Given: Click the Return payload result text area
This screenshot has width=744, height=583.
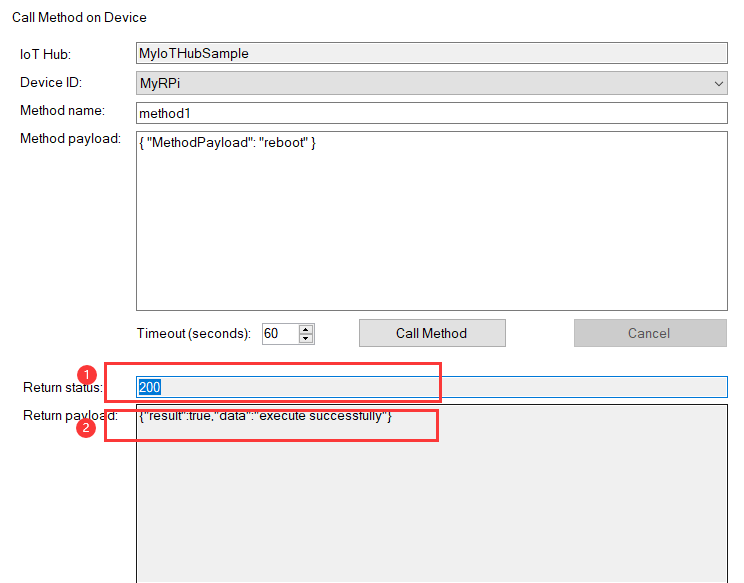Looking at the screenshot, I should pyautogui.click(x=431, y=493).
